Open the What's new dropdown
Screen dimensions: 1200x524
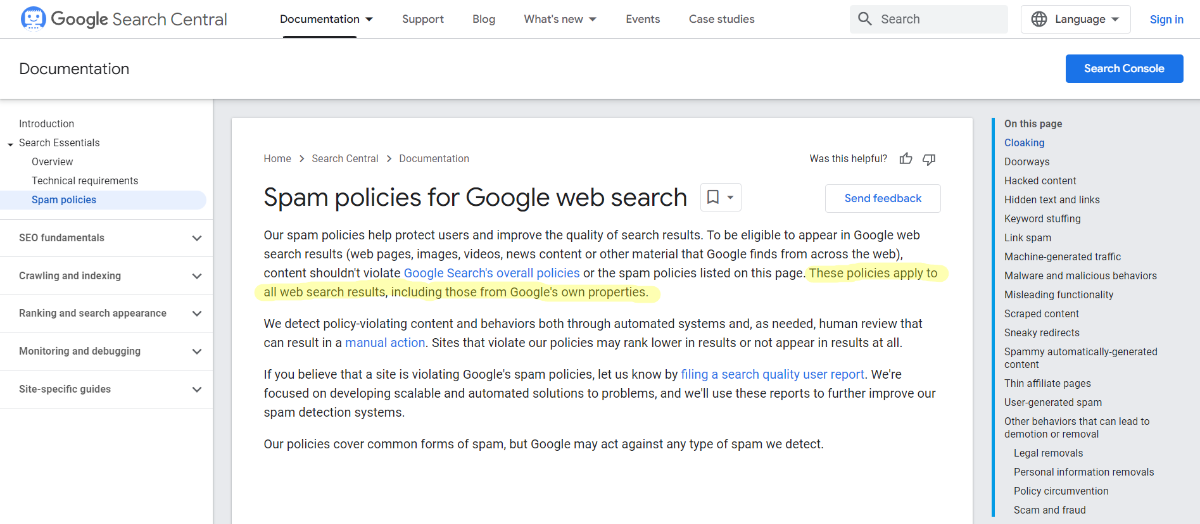(560, 19)
